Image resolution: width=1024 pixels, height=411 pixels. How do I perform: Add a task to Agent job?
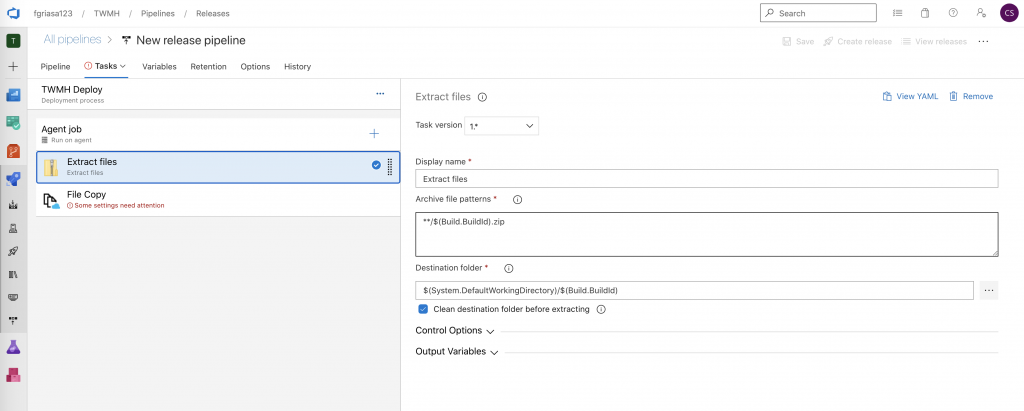click(x=374, y=133)
